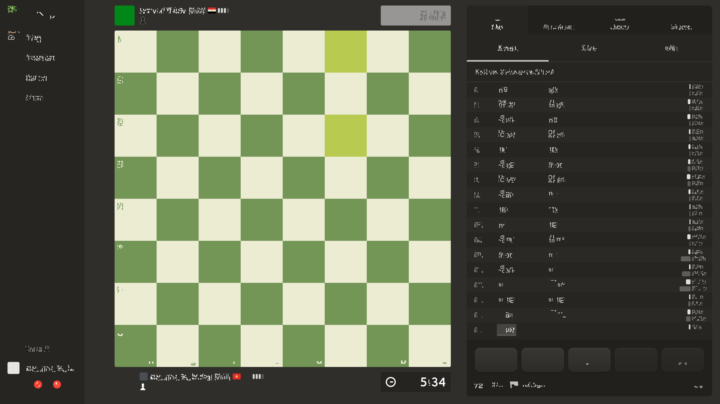
Task: Select the last sub-tab on the right
Action: (x=671, y=48)
